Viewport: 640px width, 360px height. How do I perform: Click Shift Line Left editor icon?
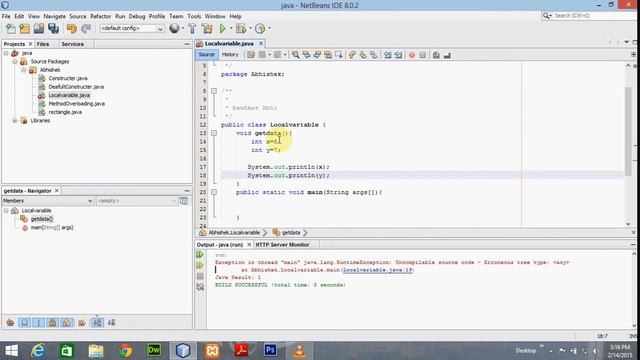(387, 55)
